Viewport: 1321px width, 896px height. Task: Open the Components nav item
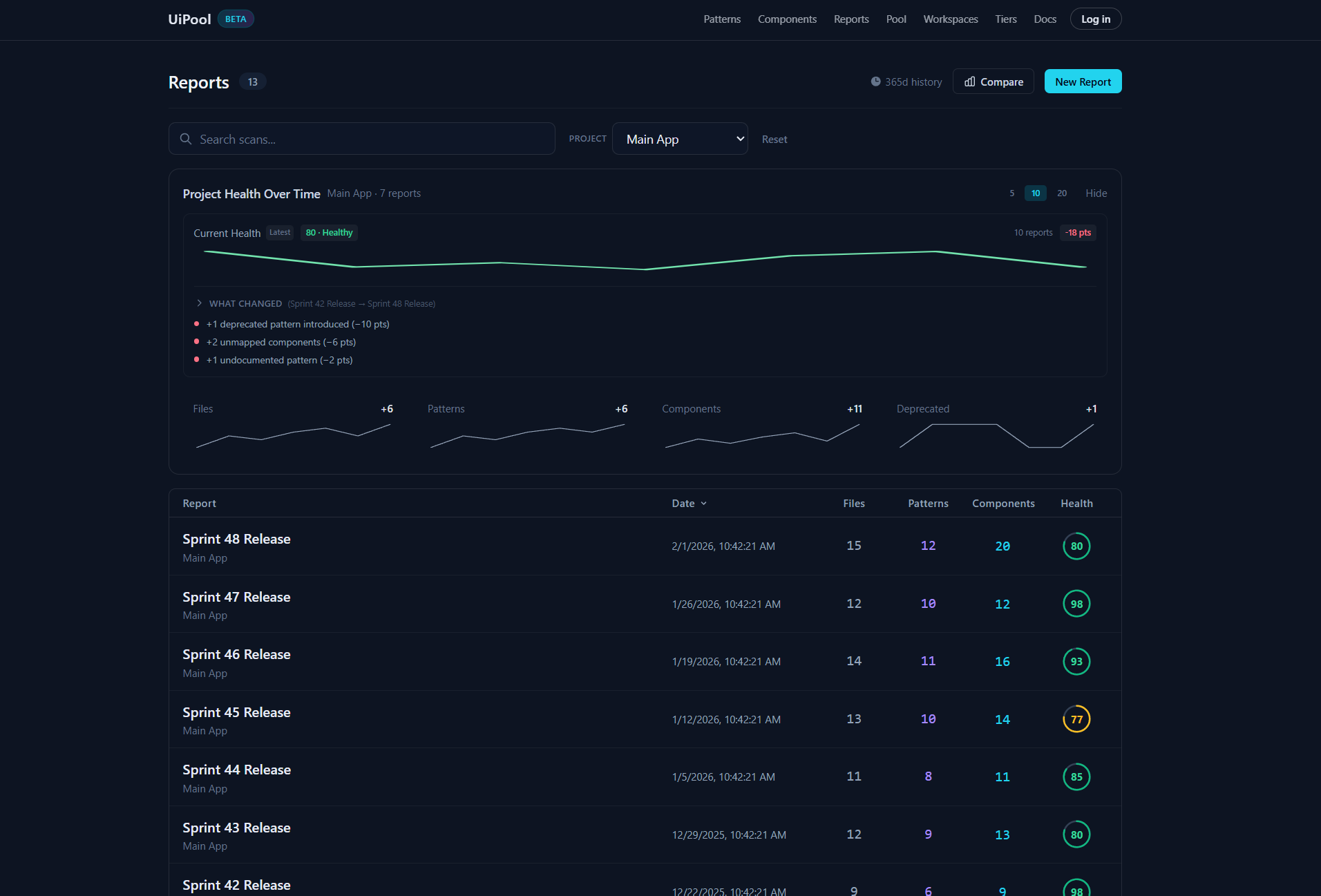[x=787, y=19]
